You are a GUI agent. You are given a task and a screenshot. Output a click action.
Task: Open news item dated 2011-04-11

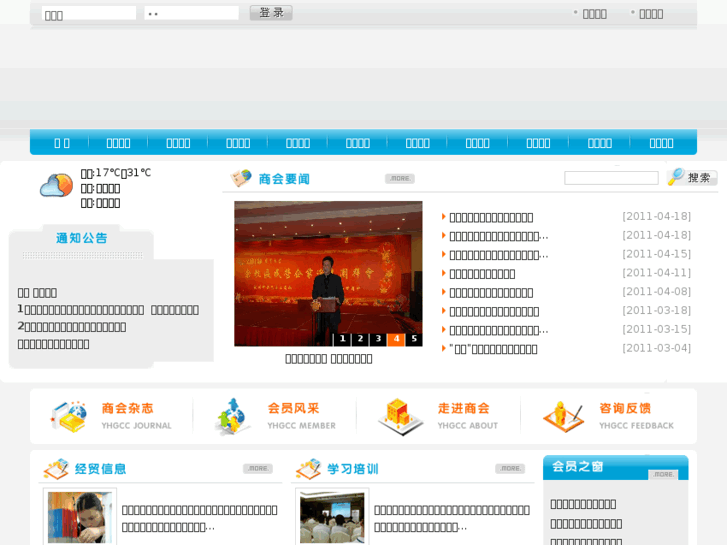[x=482, y=274]
